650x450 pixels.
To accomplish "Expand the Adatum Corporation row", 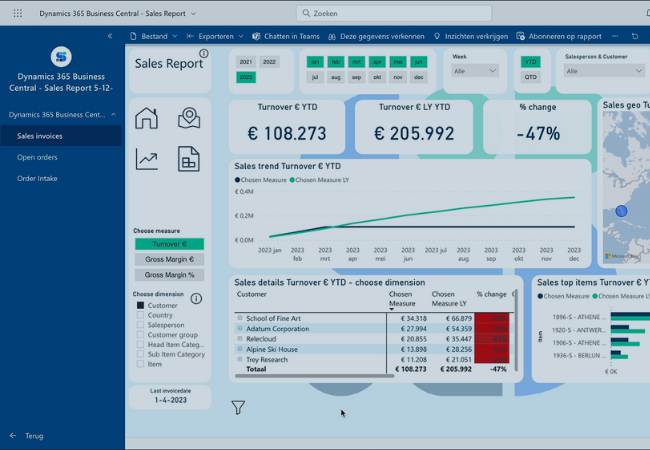I will click(240, 328).
